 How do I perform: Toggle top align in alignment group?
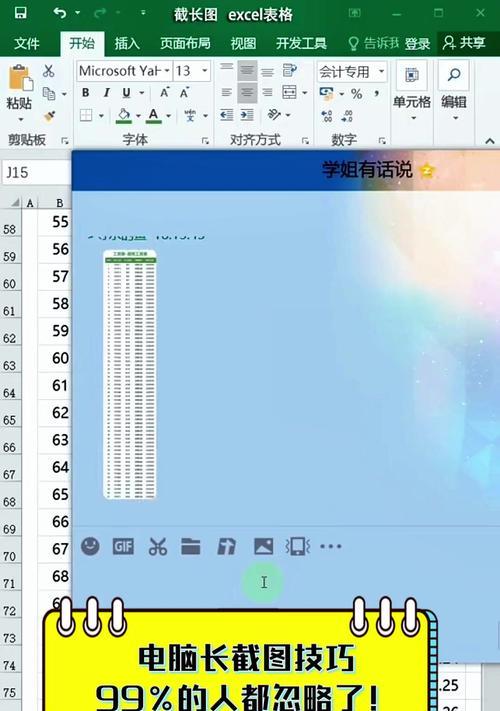point(227,70)
